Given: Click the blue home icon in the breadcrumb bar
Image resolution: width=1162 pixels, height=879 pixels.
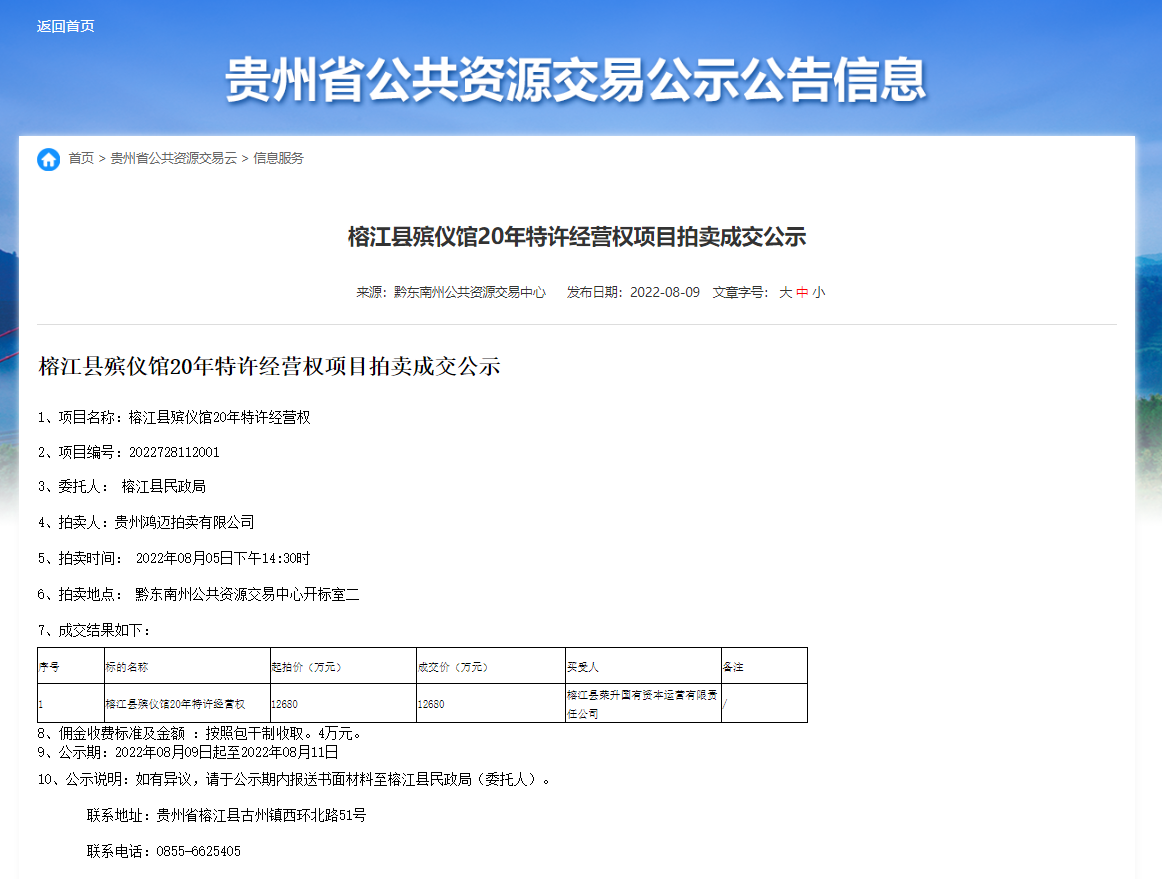Looking at the screenshot, I should click(48, 158).
